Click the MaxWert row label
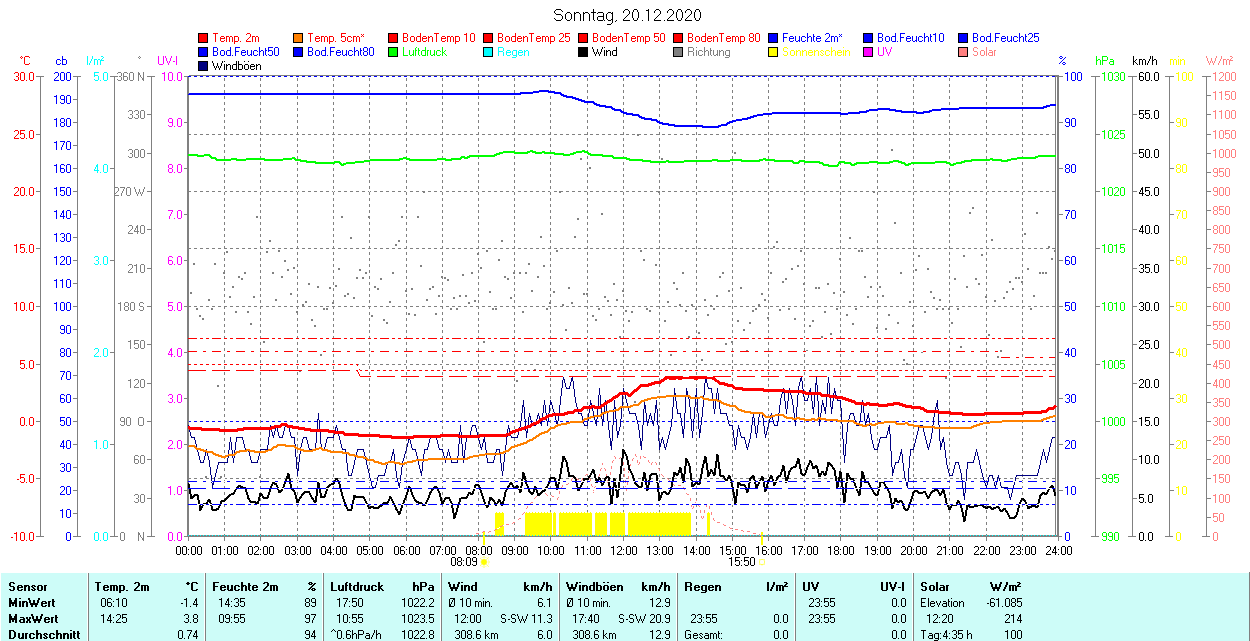 click(30, 619)
